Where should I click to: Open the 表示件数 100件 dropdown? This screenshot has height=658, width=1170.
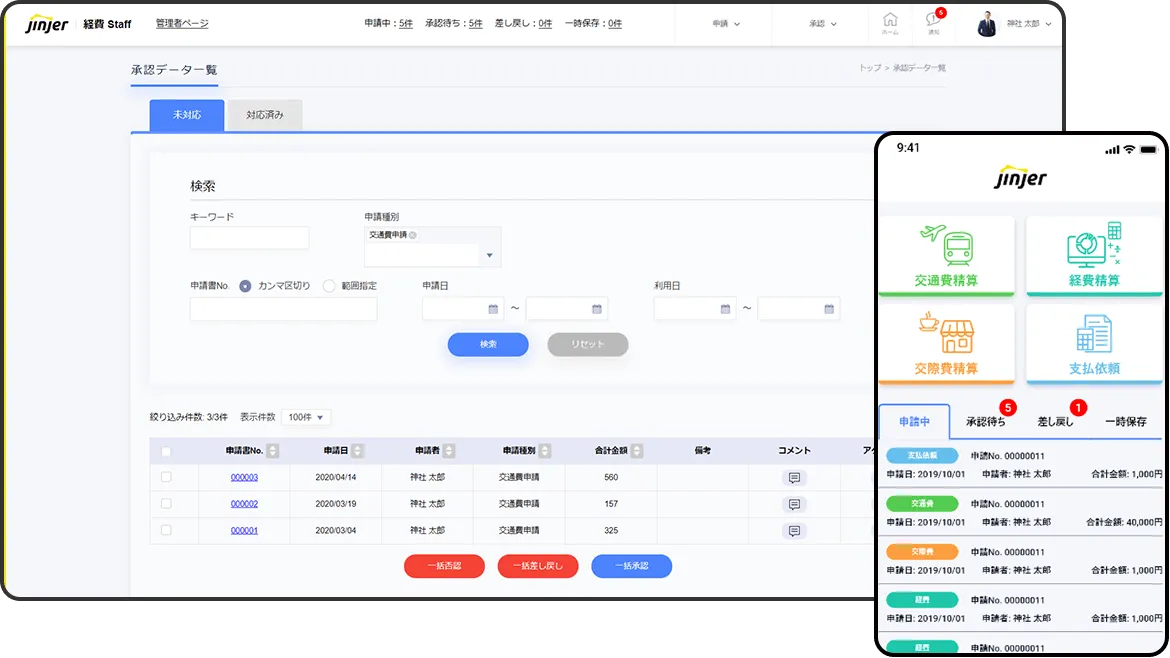coord(306,417)
